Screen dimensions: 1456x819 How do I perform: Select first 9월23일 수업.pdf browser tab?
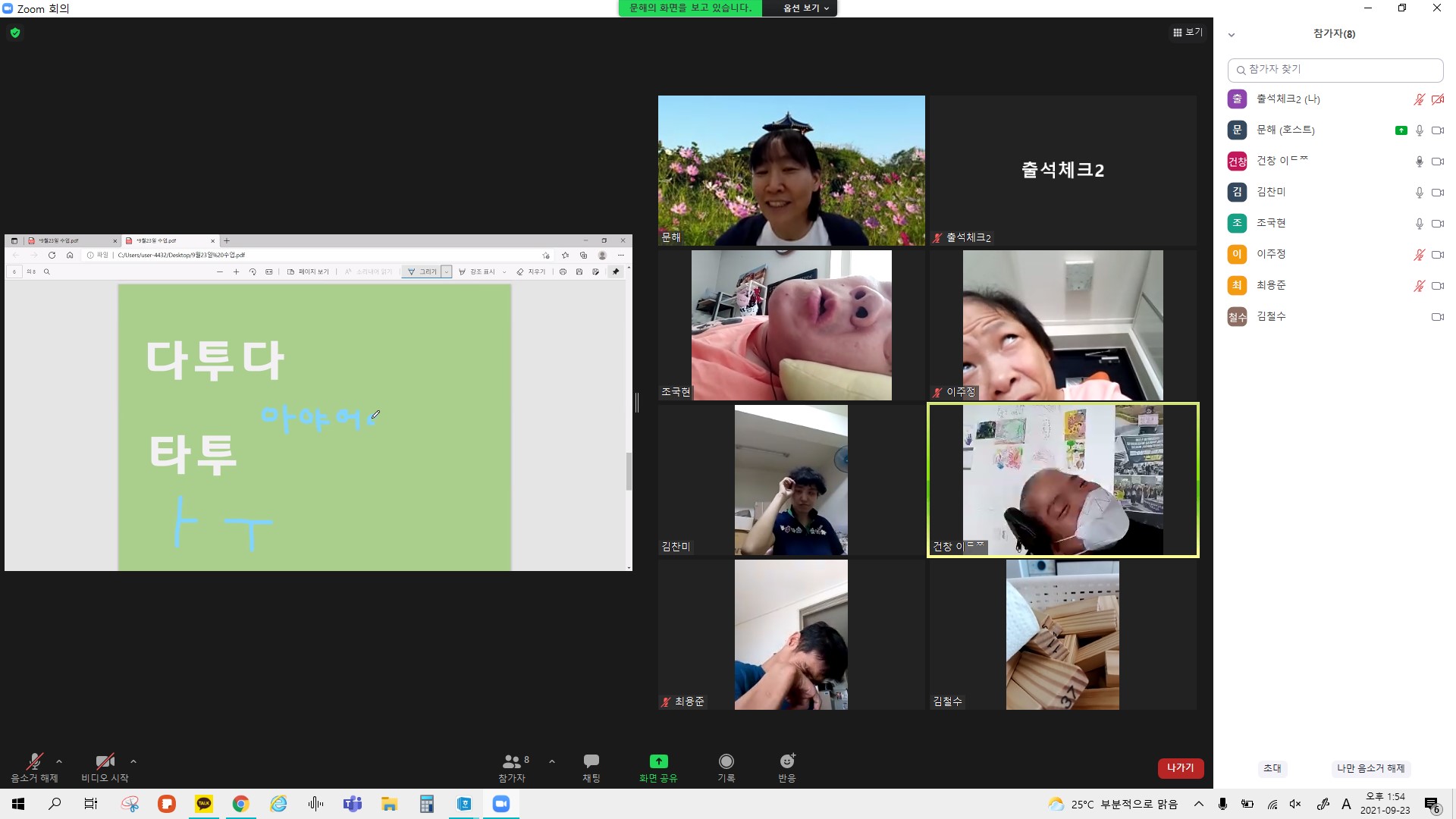(71, 240)
